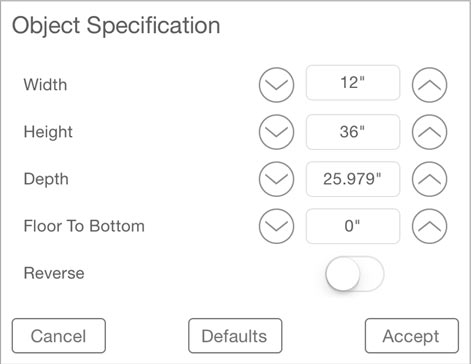Click the Width label
471x364 pixels.
45,85
